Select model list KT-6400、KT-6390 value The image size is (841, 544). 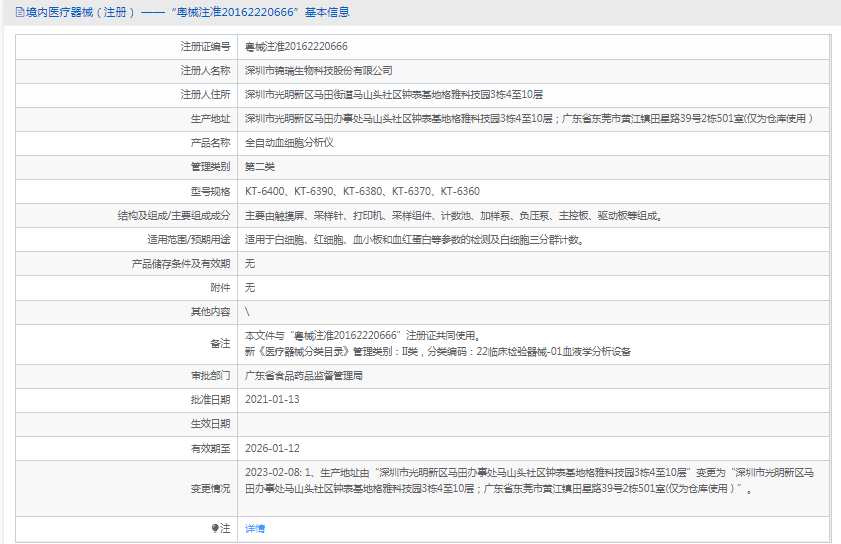362,192
